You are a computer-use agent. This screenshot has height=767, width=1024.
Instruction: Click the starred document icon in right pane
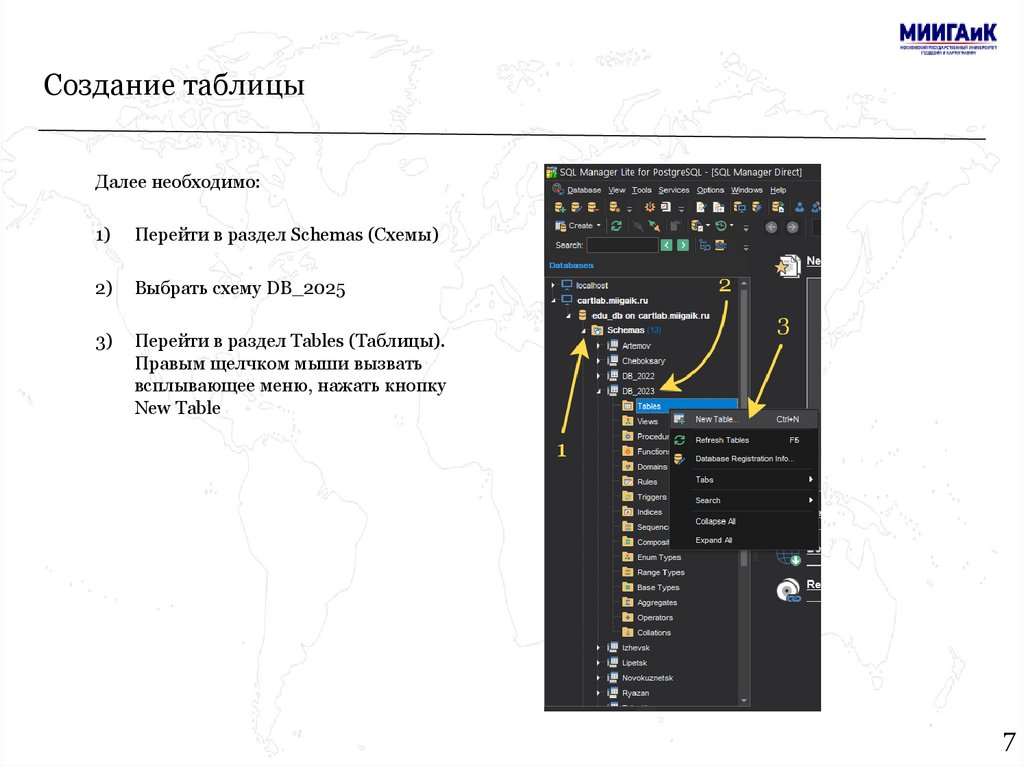click(x=788, y=266)
